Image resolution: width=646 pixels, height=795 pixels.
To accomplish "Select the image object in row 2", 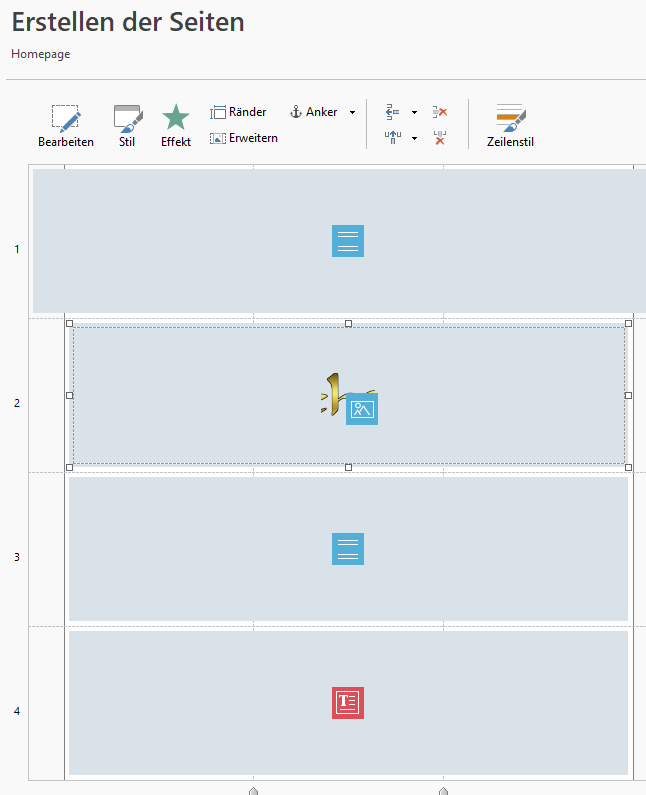I will (x=361, y=408).
